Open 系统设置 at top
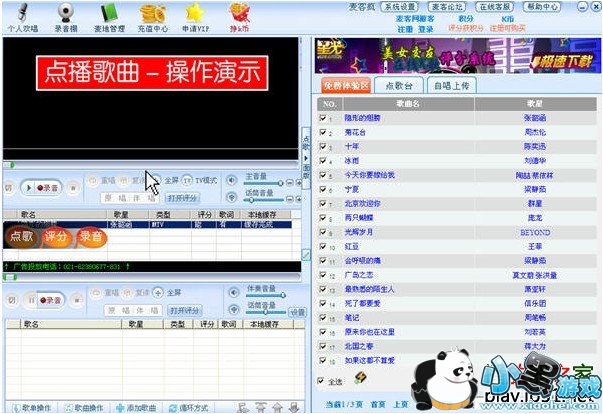 tap(400, 7)
